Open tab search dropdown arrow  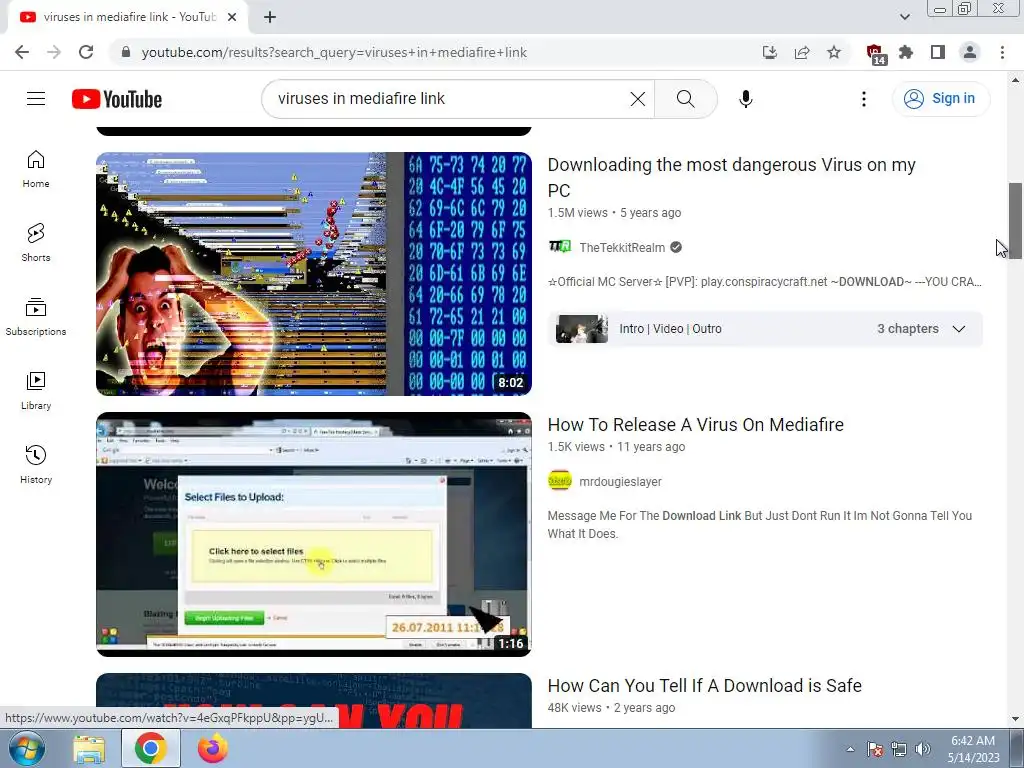click(904, 17)
